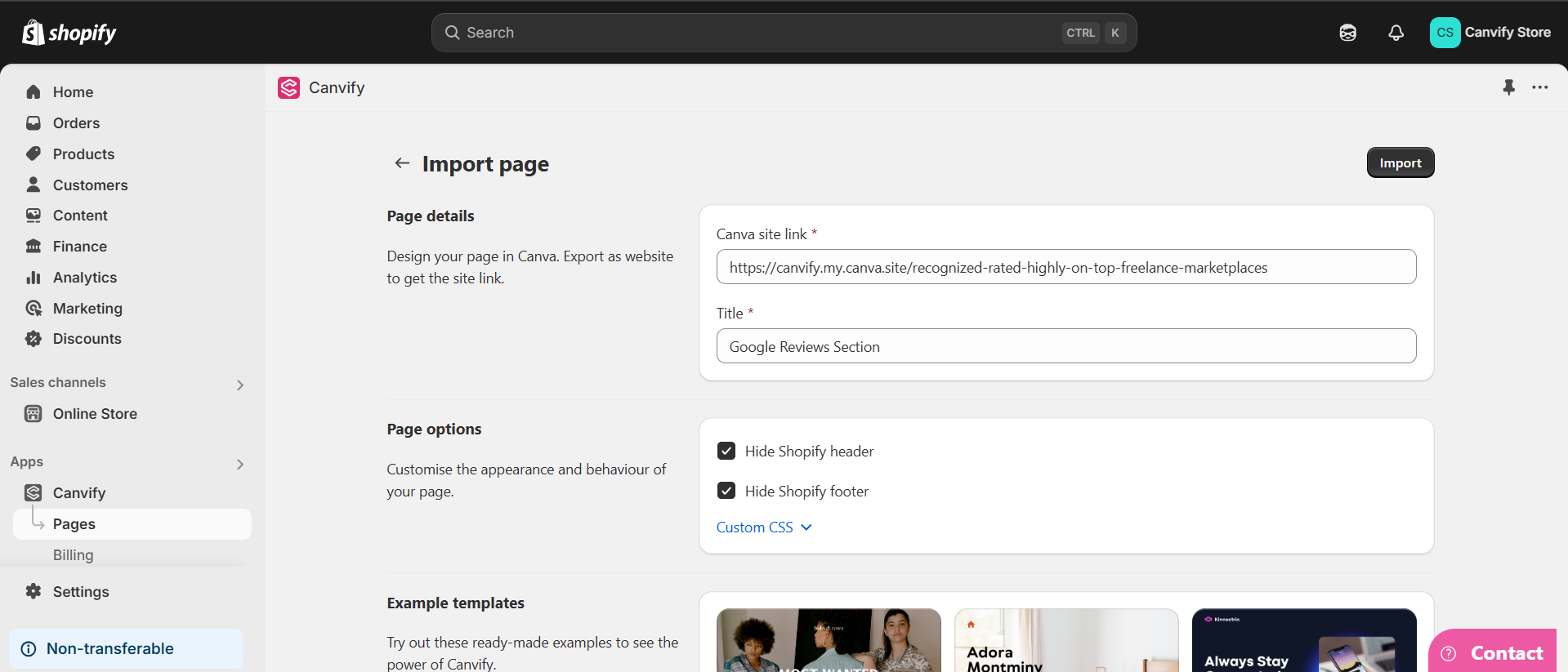The image size is (1568, 672).
Task: Pin the Canvify app
Action: click(x=1509, y=87)
